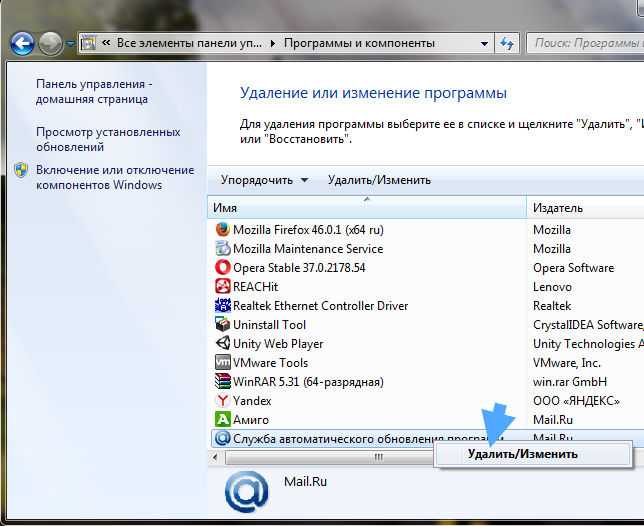Click the Refresh button next to address bar
Viewport: 644px width, 526px height.
[507, 44]
